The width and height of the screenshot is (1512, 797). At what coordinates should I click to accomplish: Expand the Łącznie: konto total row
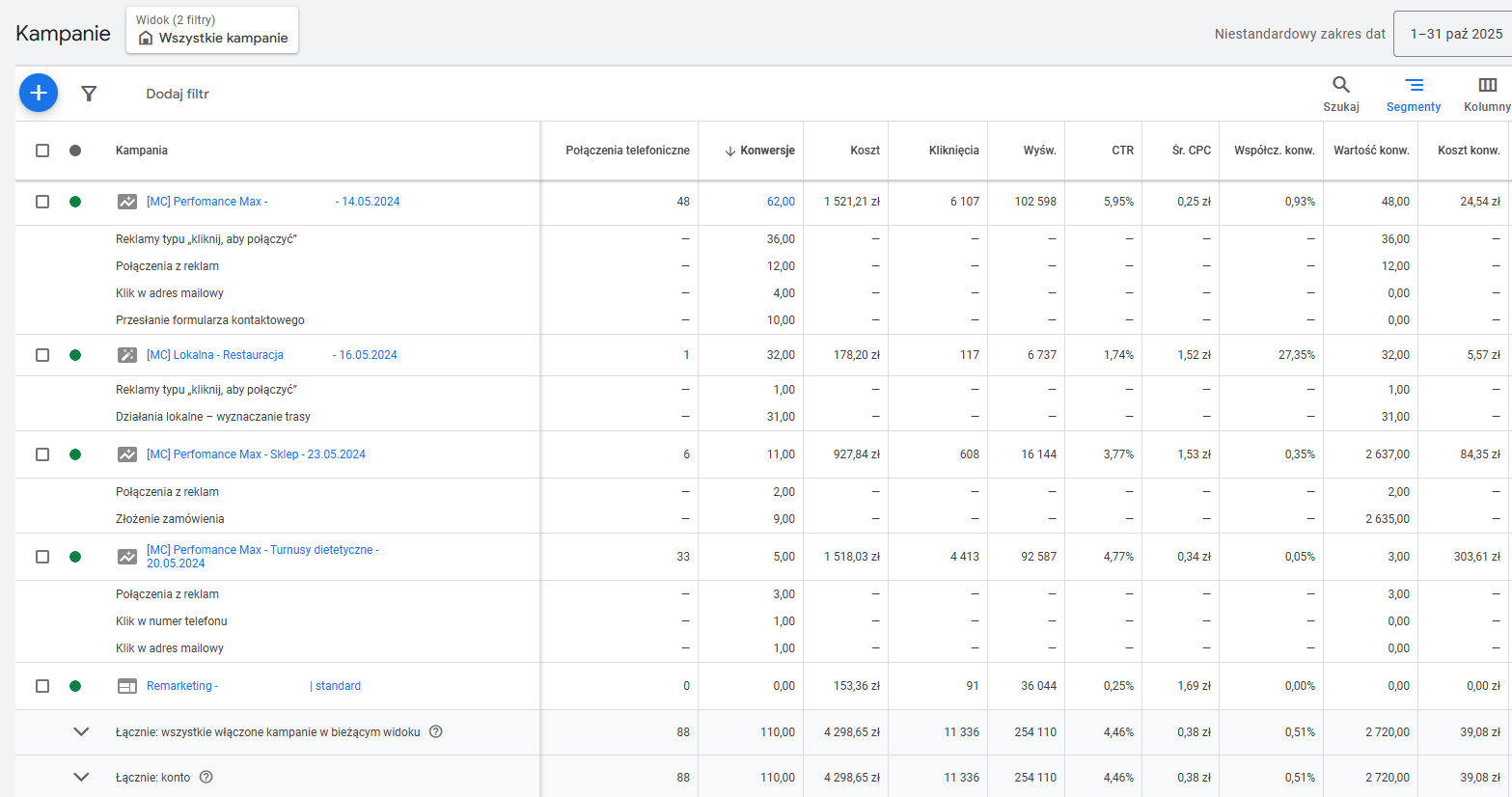click(81, 777)
